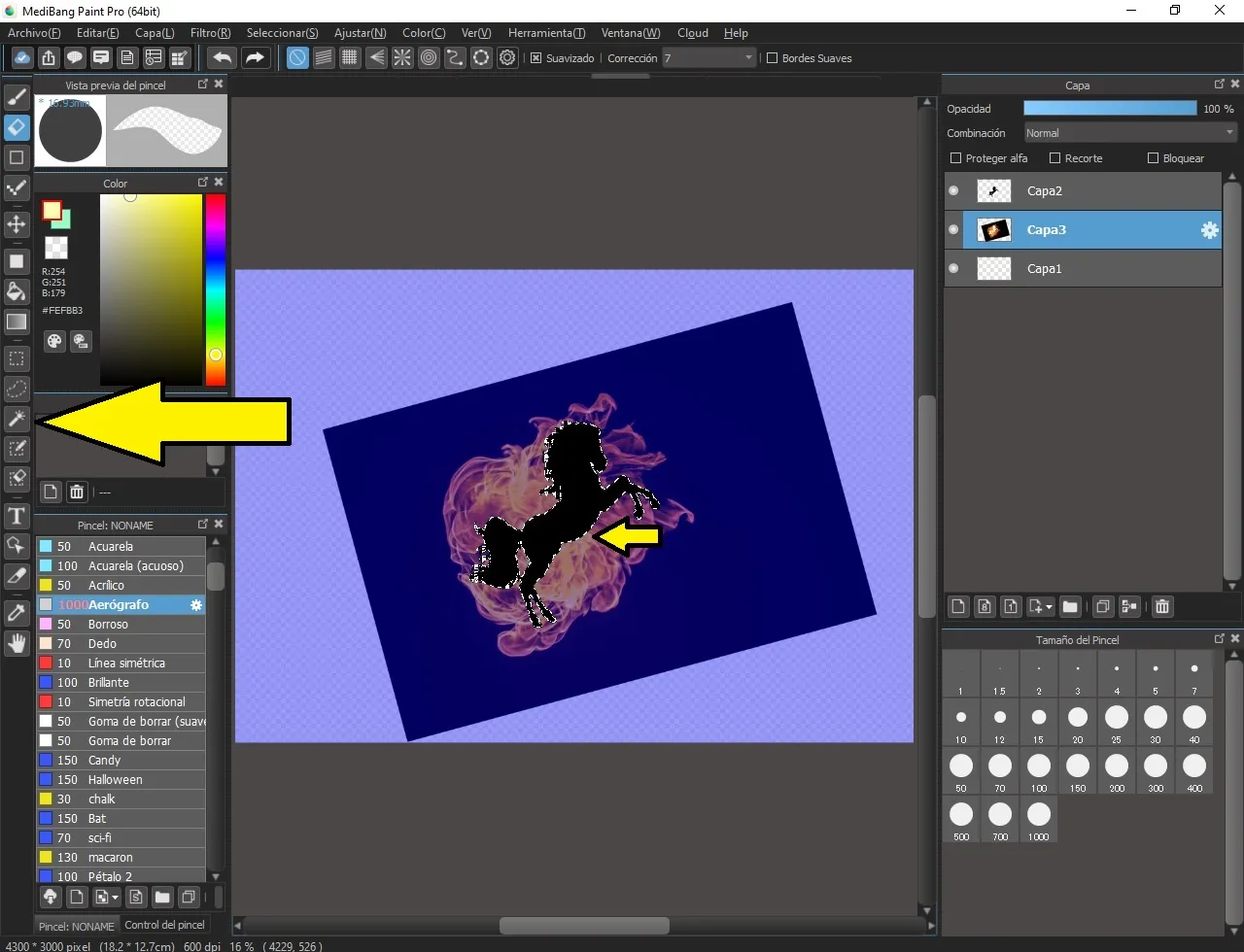Screen dimensions: 1244x952
Task: Choose the Select Pen tool
Action: (17, 448)
